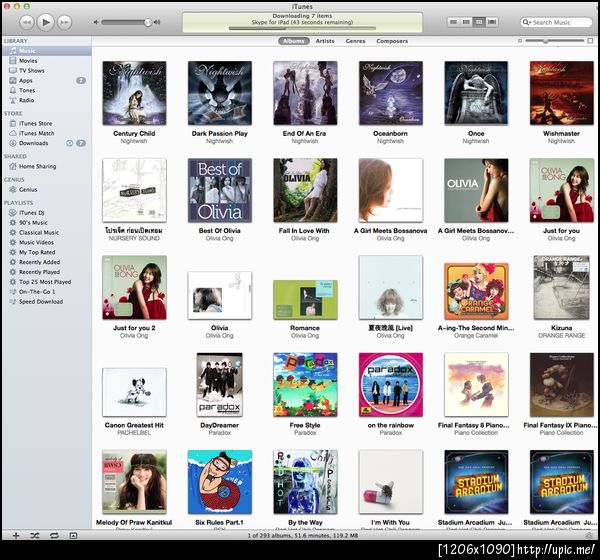Select the Classical Music smart playlist
This screenshot has height=560, width=600.
click(x=47, y=232)
